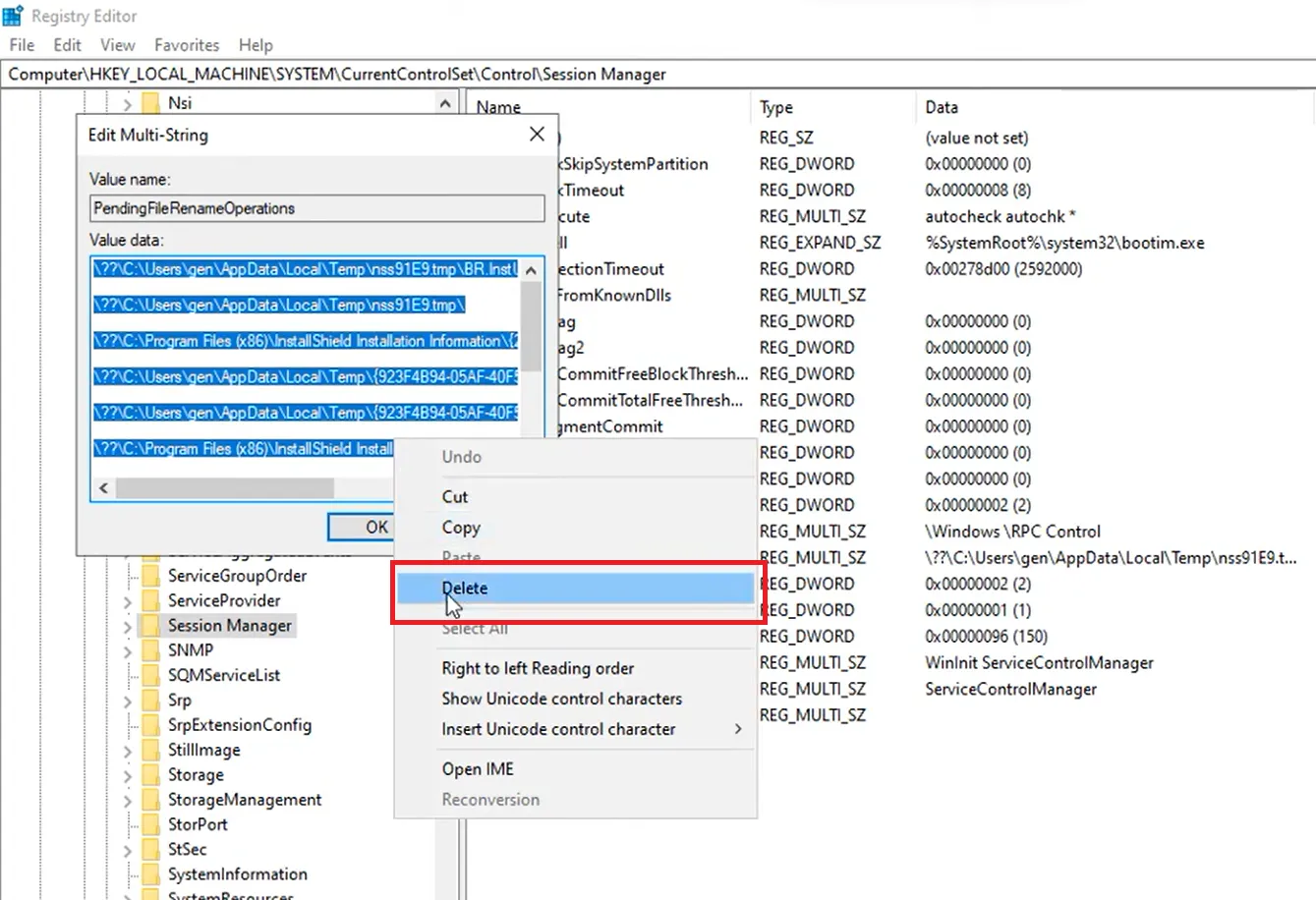Click the Registry Editor icon in the title bar
Image resolution: width=1316 pixels, height=900 pixels.
(x=14, y=15)
